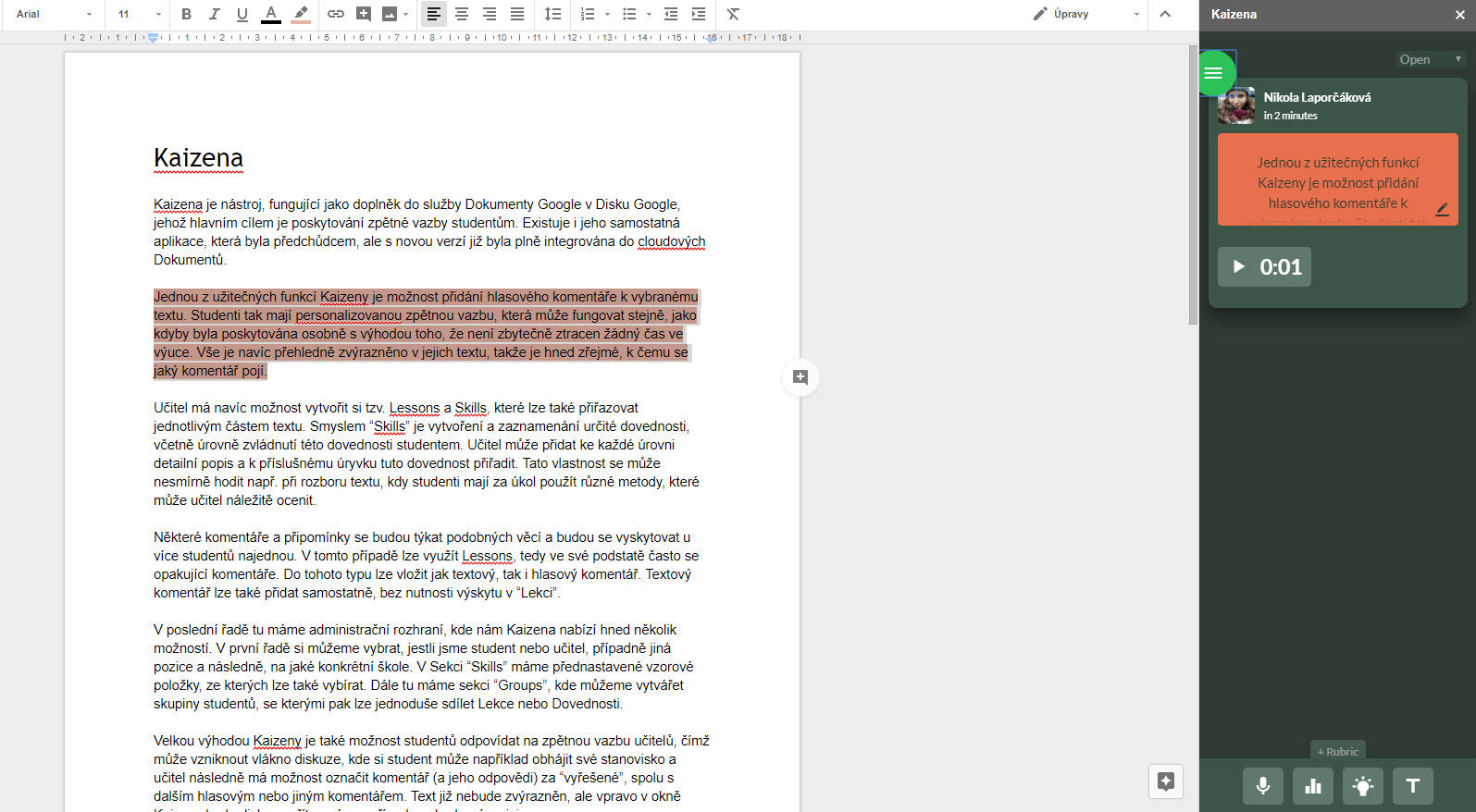1476x812 pixels.
Task: Align text to the right
Action: (490, 14)
